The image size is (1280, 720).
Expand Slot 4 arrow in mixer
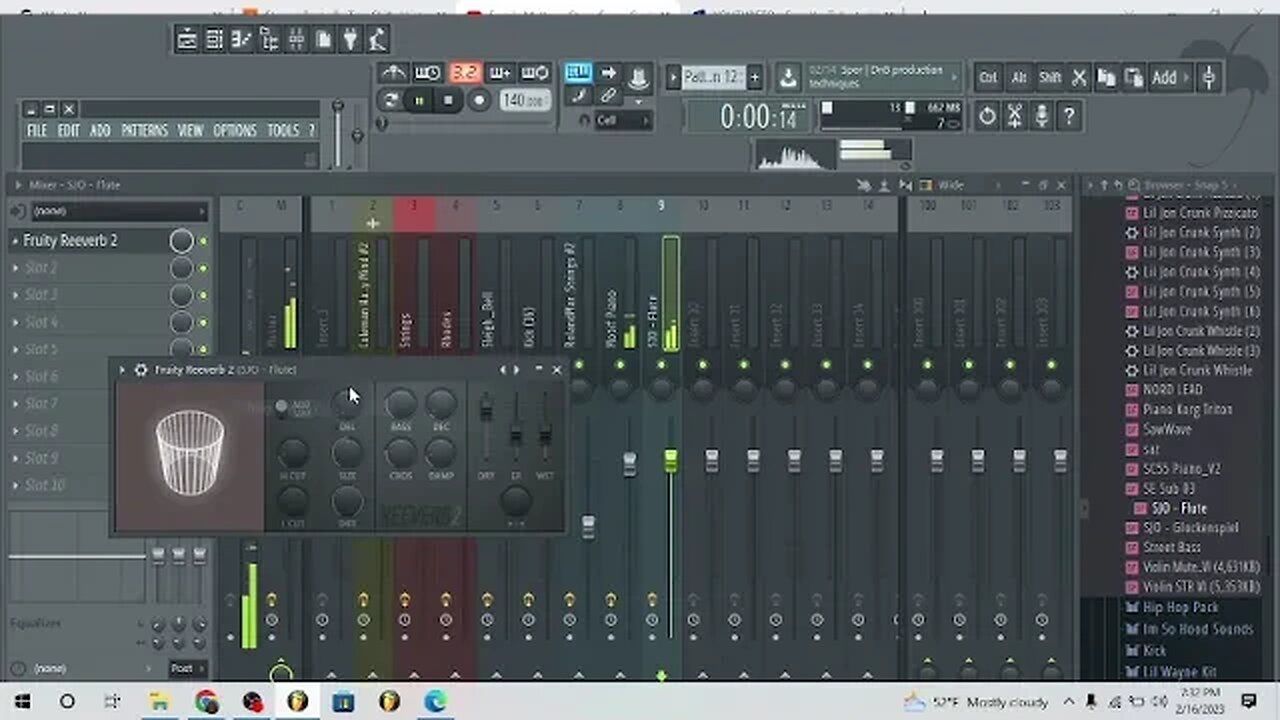tap(15, 323)
